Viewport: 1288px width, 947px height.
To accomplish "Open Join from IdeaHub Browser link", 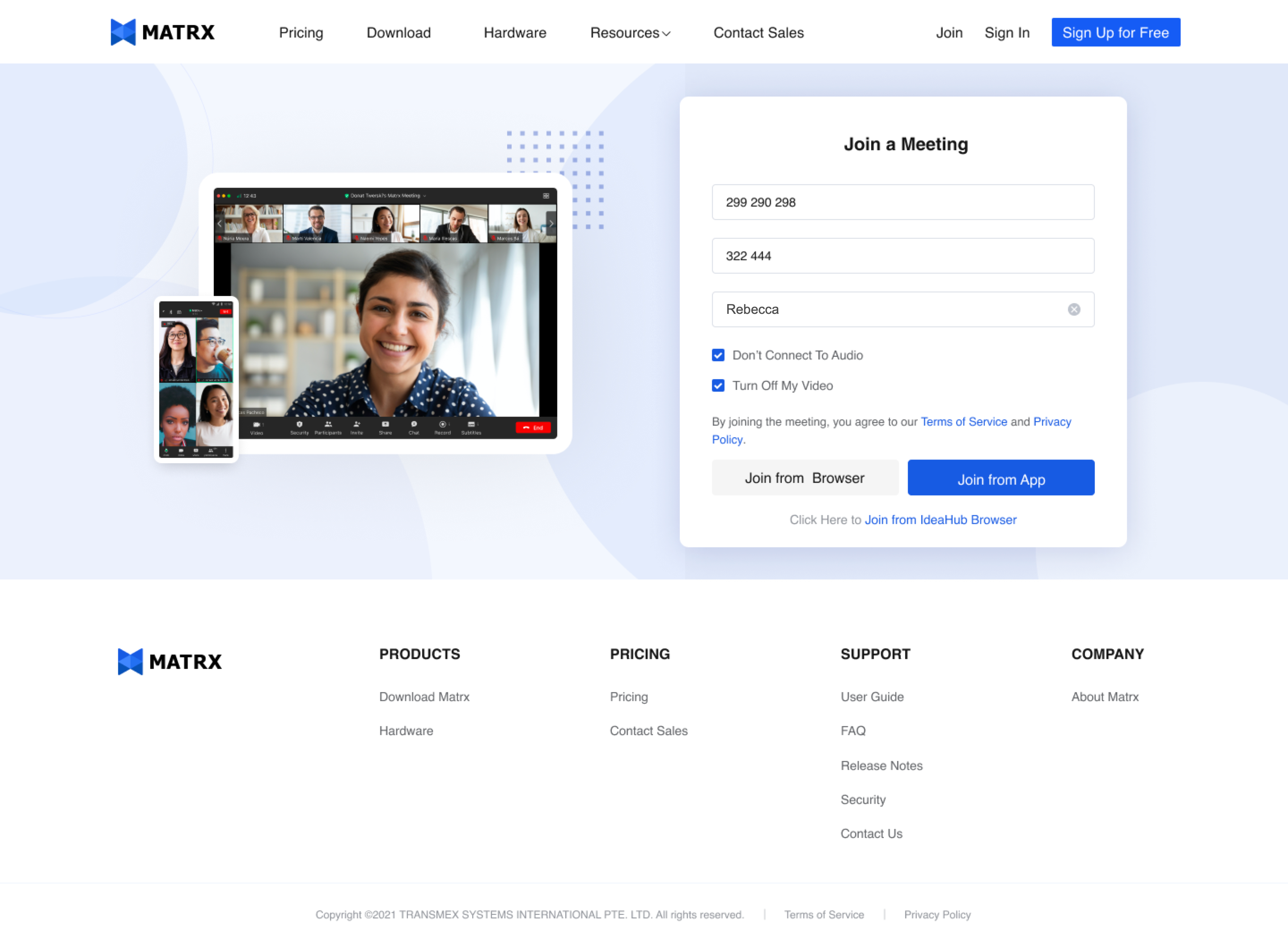I will tap(940, 520).
